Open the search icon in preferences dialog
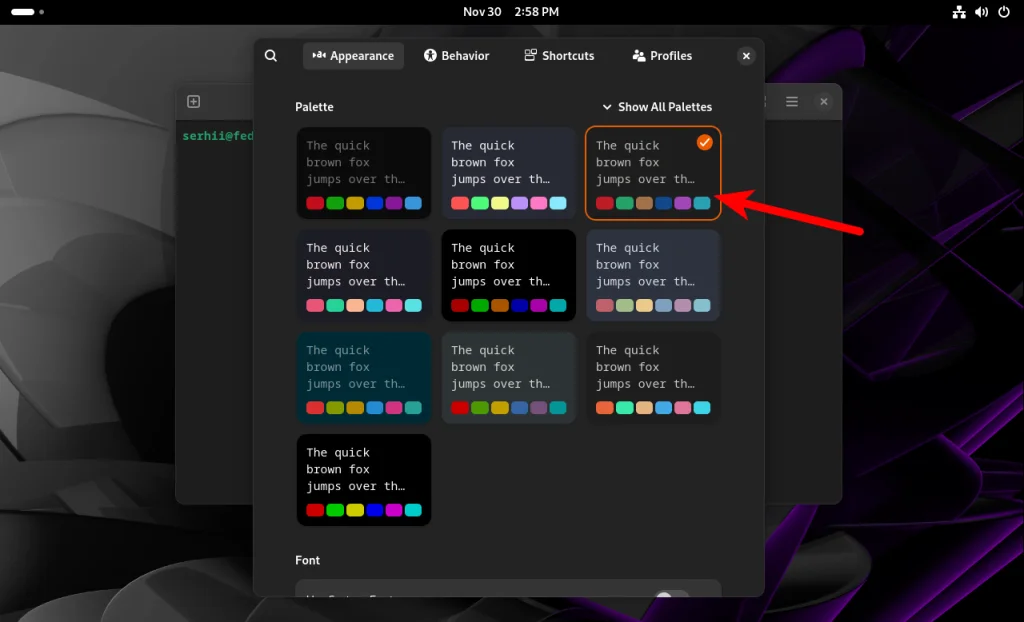The image size is (1024, 622). point(270,56)
